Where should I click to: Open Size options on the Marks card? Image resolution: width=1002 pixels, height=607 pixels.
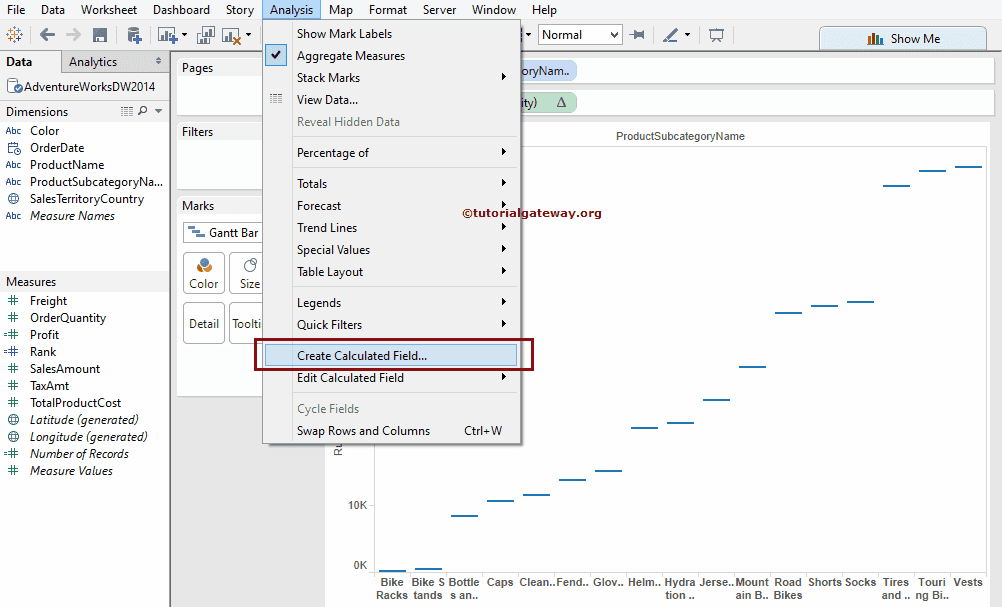click(246, 272)
